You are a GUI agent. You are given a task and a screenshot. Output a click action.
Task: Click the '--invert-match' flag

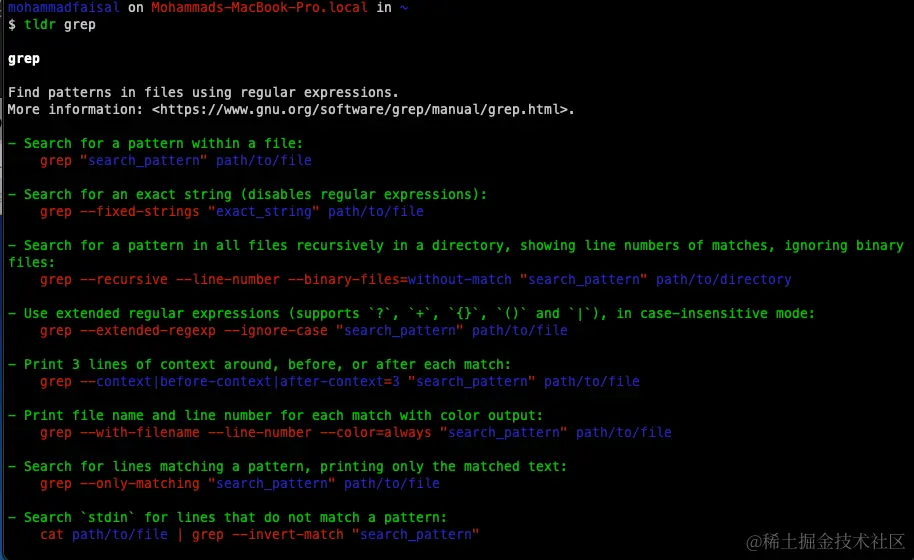(x=287, y=534)
